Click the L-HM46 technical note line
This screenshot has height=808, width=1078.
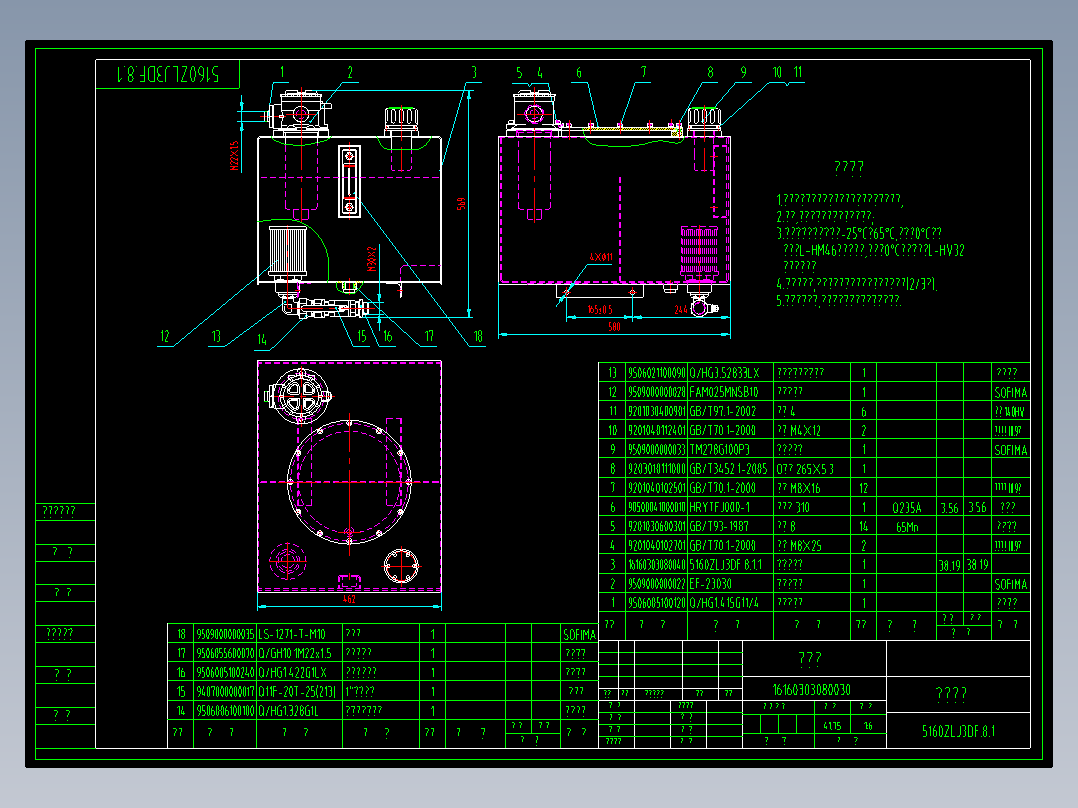click(x=873, y=250)
